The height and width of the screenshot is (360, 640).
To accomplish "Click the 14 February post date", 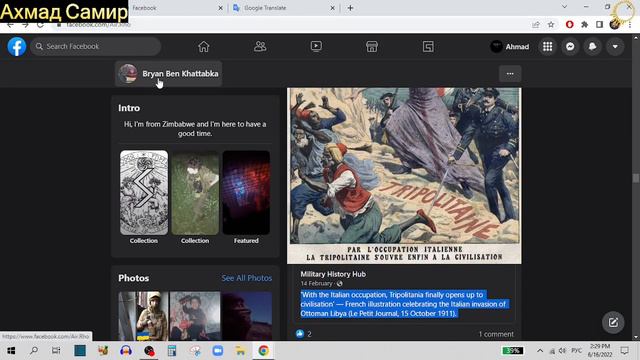I will coord(316,283).
